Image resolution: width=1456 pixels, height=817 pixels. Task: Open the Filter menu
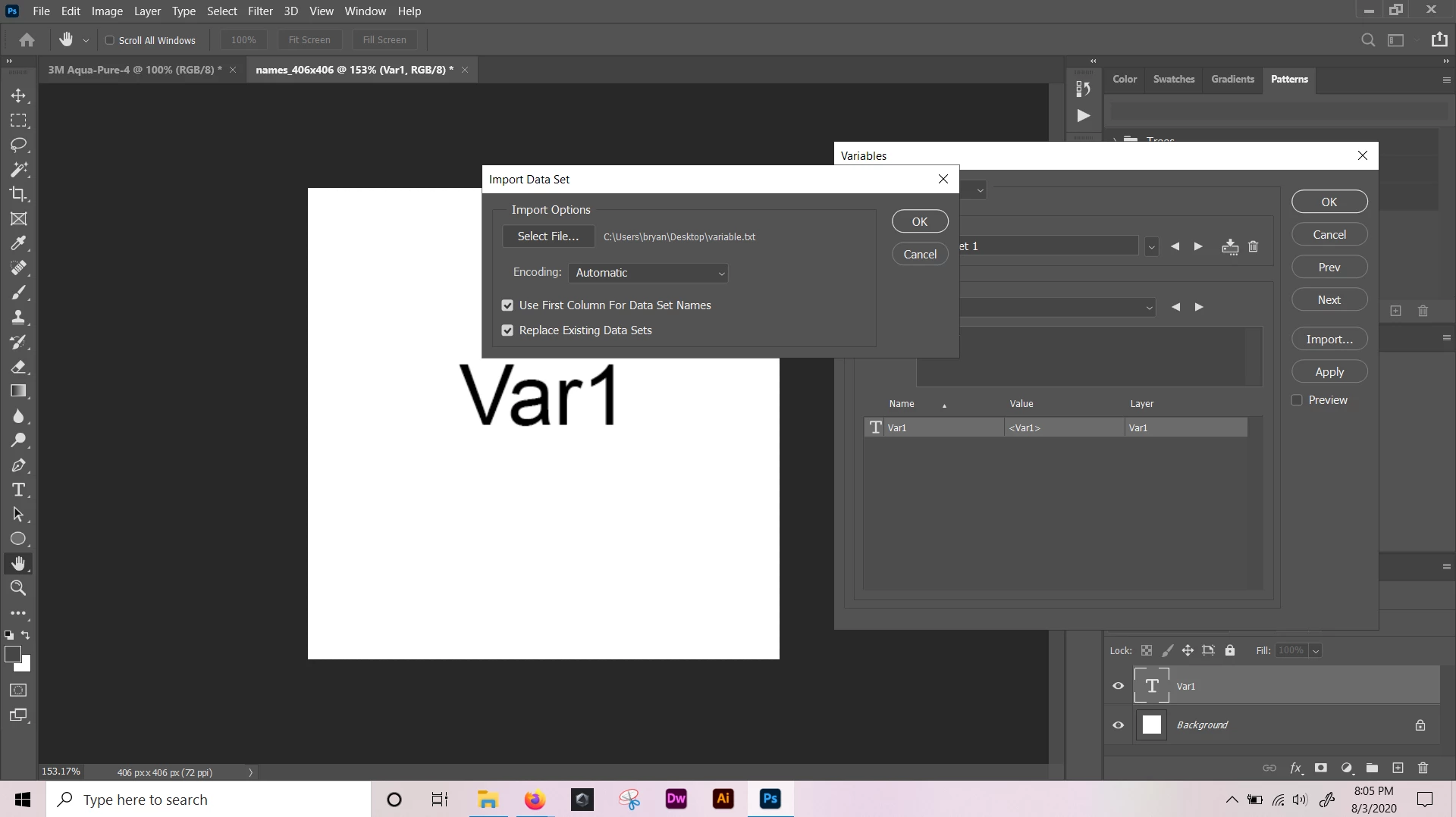(260, 11)
